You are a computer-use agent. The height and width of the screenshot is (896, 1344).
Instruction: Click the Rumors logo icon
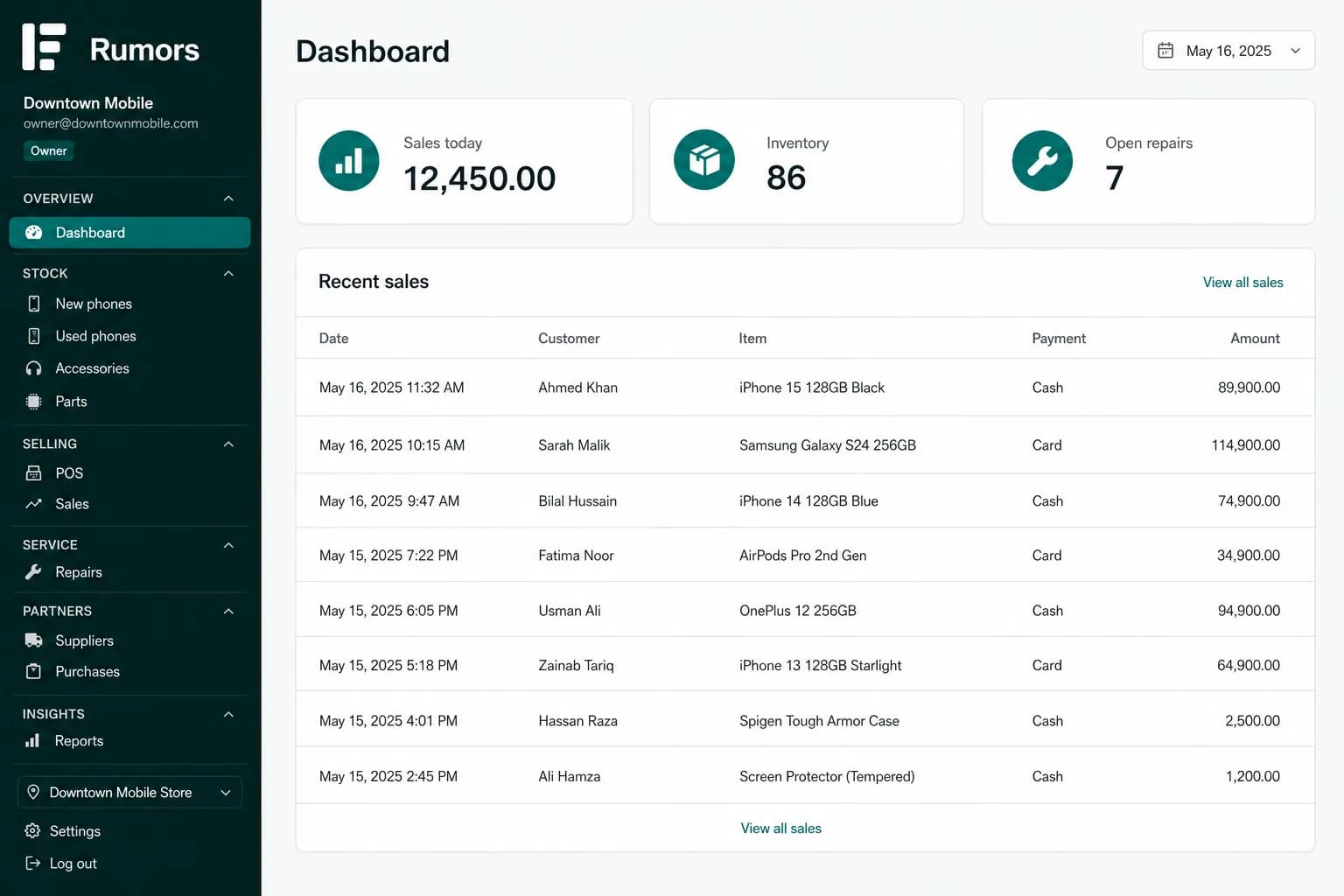tap(44, 47)
